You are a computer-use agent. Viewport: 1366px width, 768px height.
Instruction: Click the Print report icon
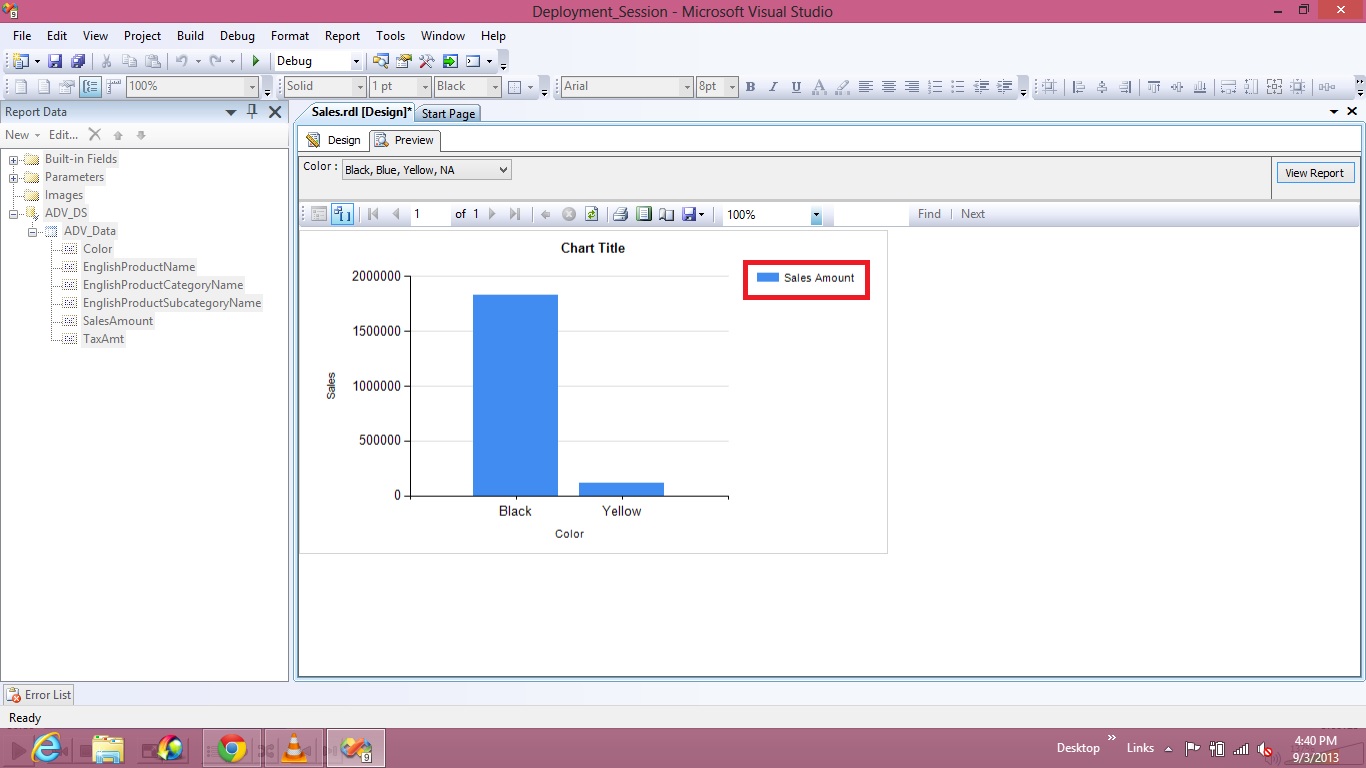pyautogui.click(x=620, y=214)
